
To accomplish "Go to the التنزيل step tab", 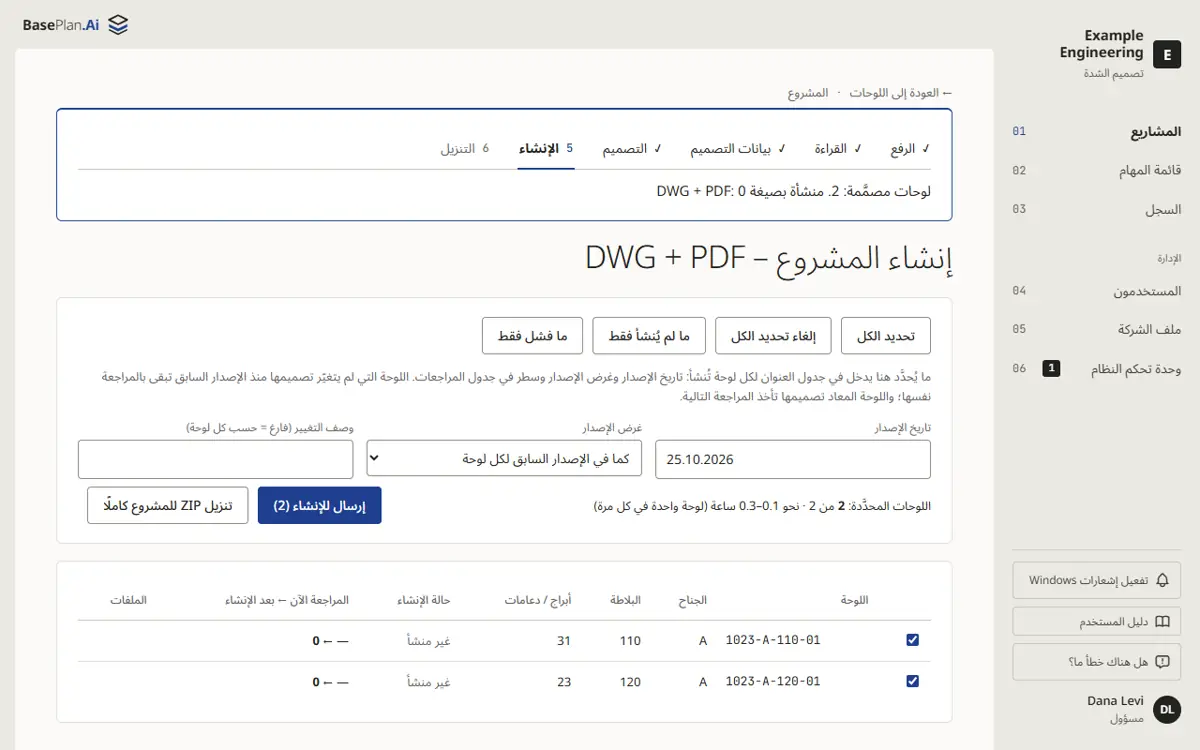I will coord(465,149).
